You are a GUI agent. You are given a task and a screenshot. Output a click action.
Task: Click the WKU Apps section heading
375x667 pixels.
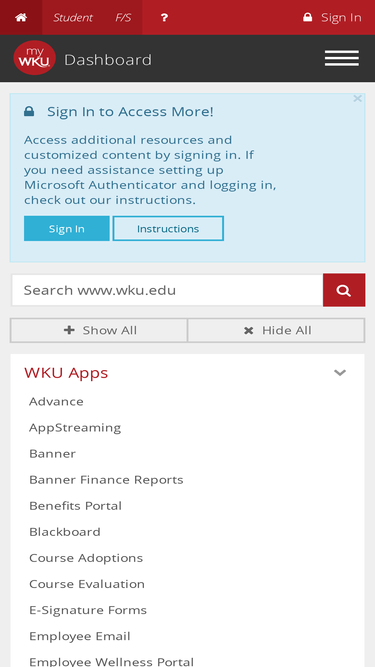coord(66,373)
